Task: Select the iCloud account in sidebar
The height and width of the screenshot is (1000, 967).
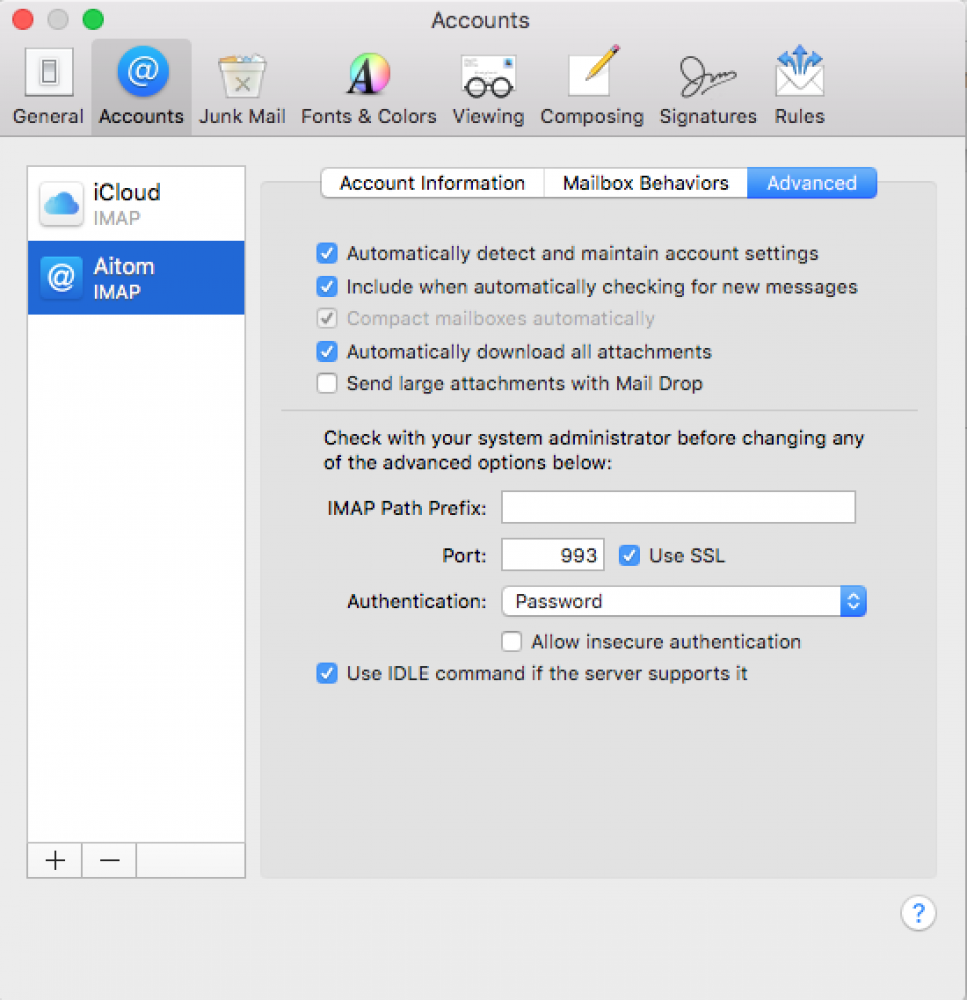Action: pos(136,204)
